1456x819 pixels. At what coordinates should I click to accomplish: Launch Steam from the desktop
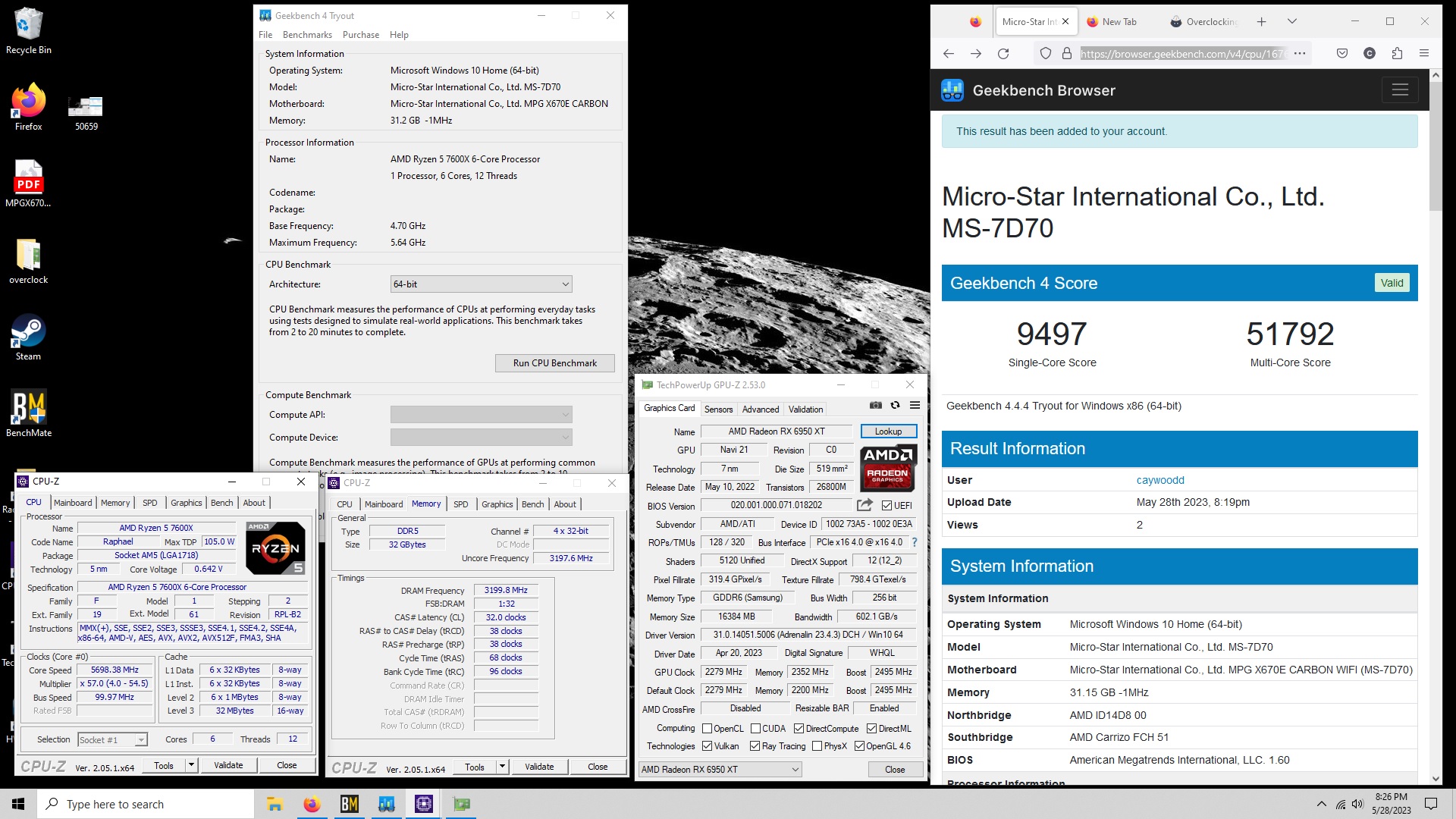[28, 338]
